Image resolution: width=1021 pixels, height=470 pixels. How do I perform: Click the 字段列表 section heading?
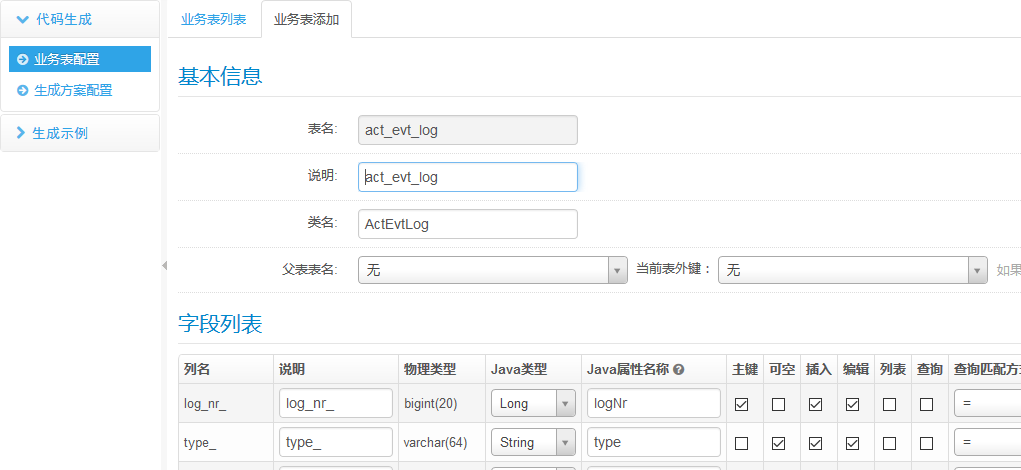[220, 324]
